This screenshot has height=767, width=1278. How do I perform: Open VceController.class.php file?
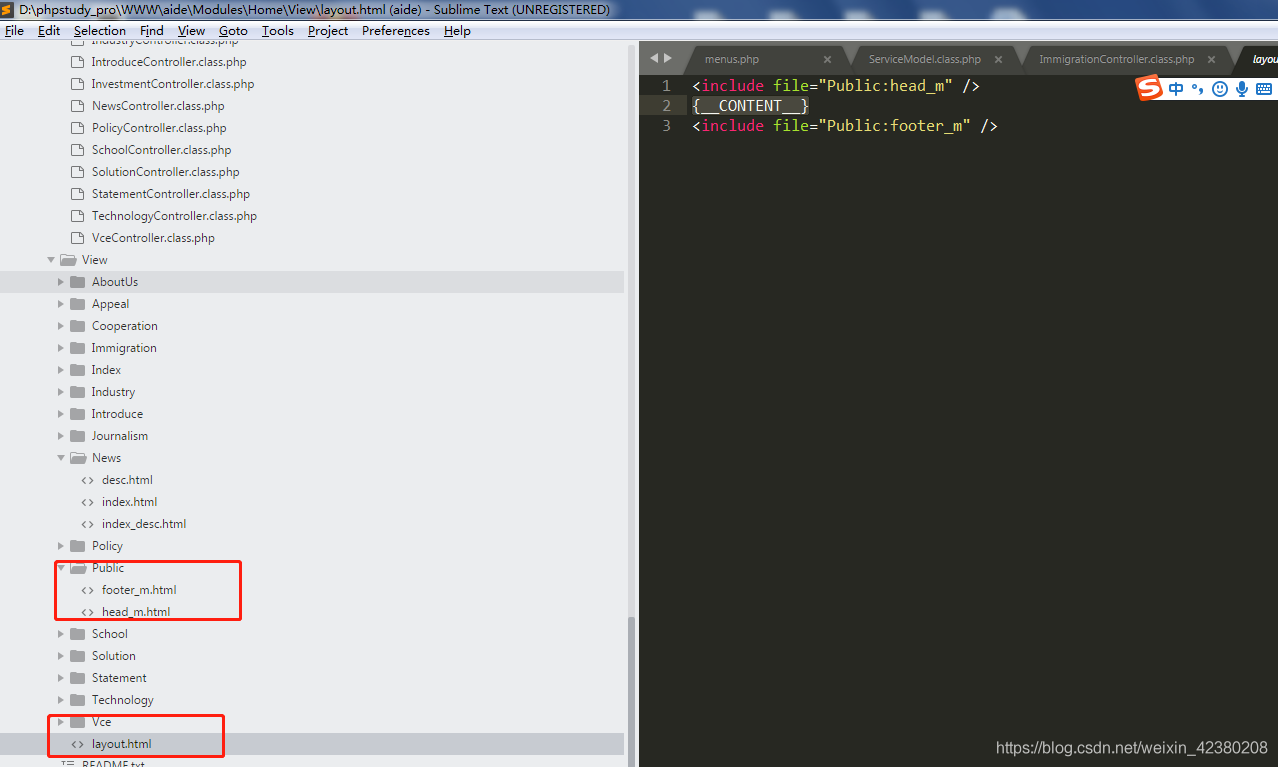(x=153, y=238)
